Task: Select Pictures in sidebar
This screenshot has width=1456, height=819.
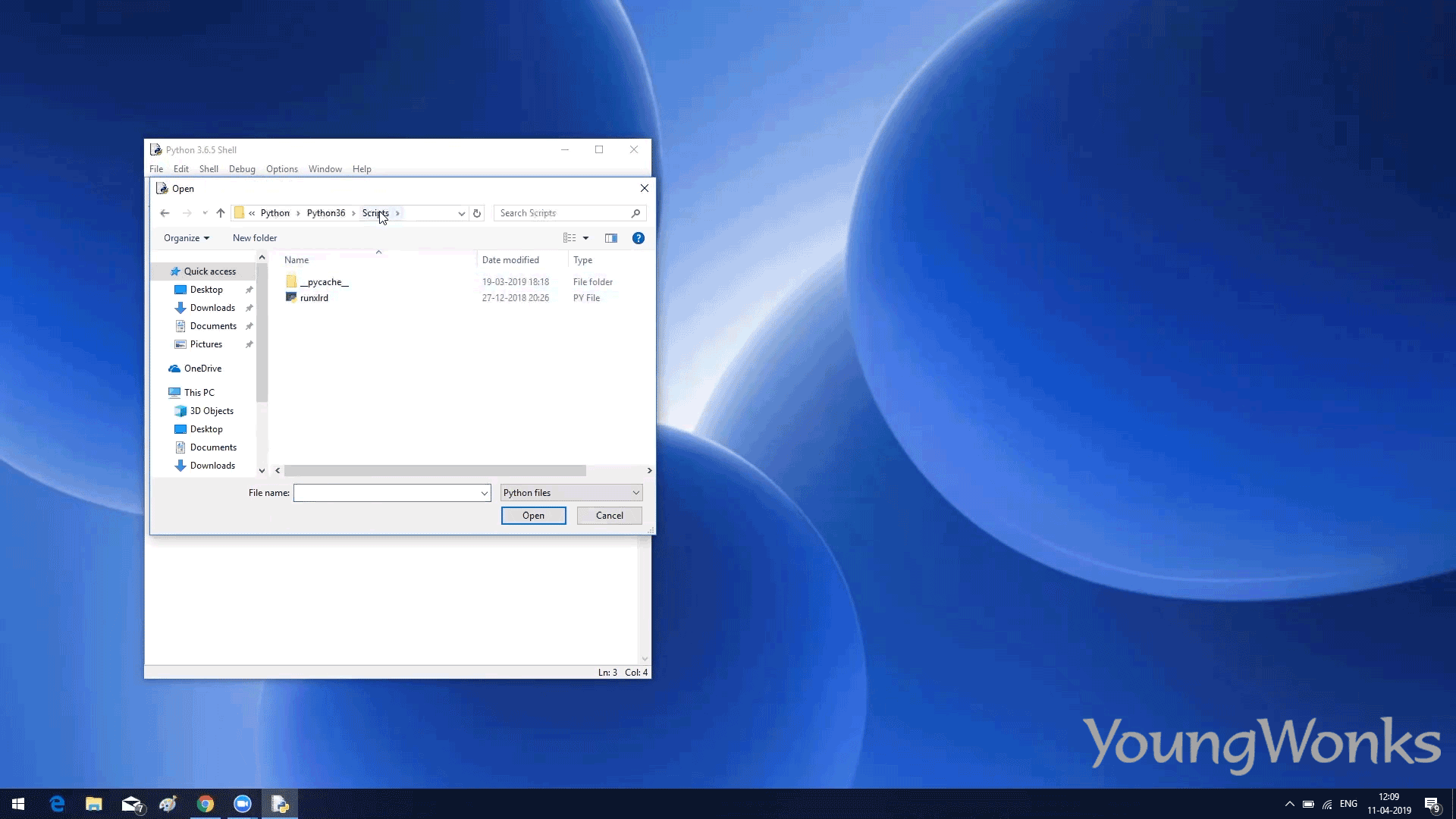Action: pos(206,344)
